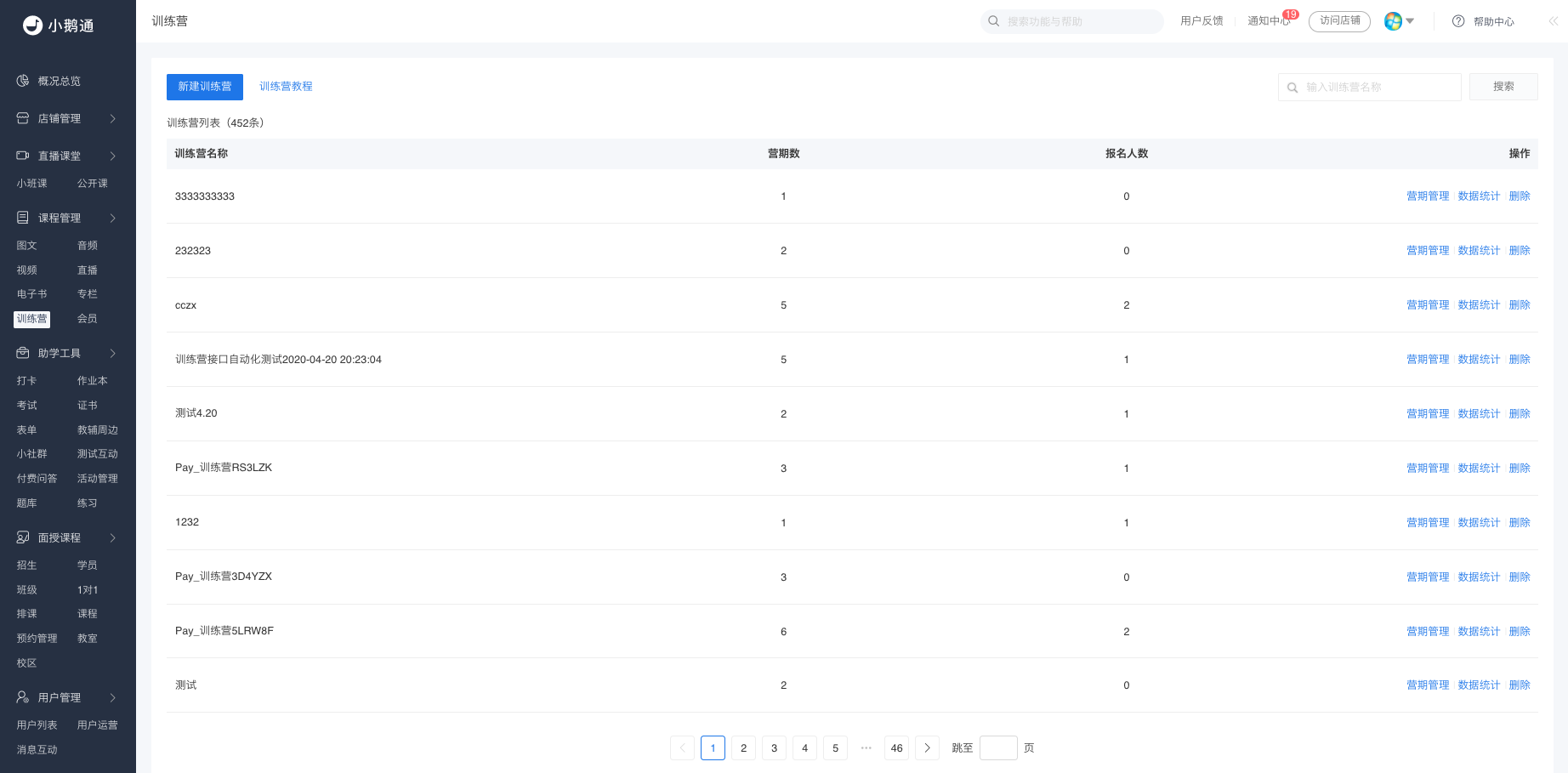Expand 店铺管理 chevron

point(112,118)
